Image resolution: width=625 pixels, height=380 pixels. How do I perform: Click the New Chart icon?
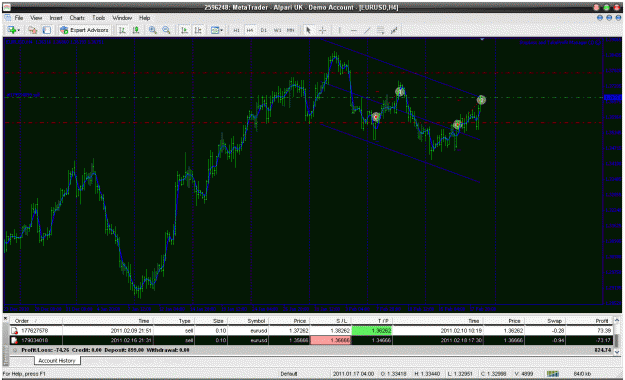(x=12, y=30)
